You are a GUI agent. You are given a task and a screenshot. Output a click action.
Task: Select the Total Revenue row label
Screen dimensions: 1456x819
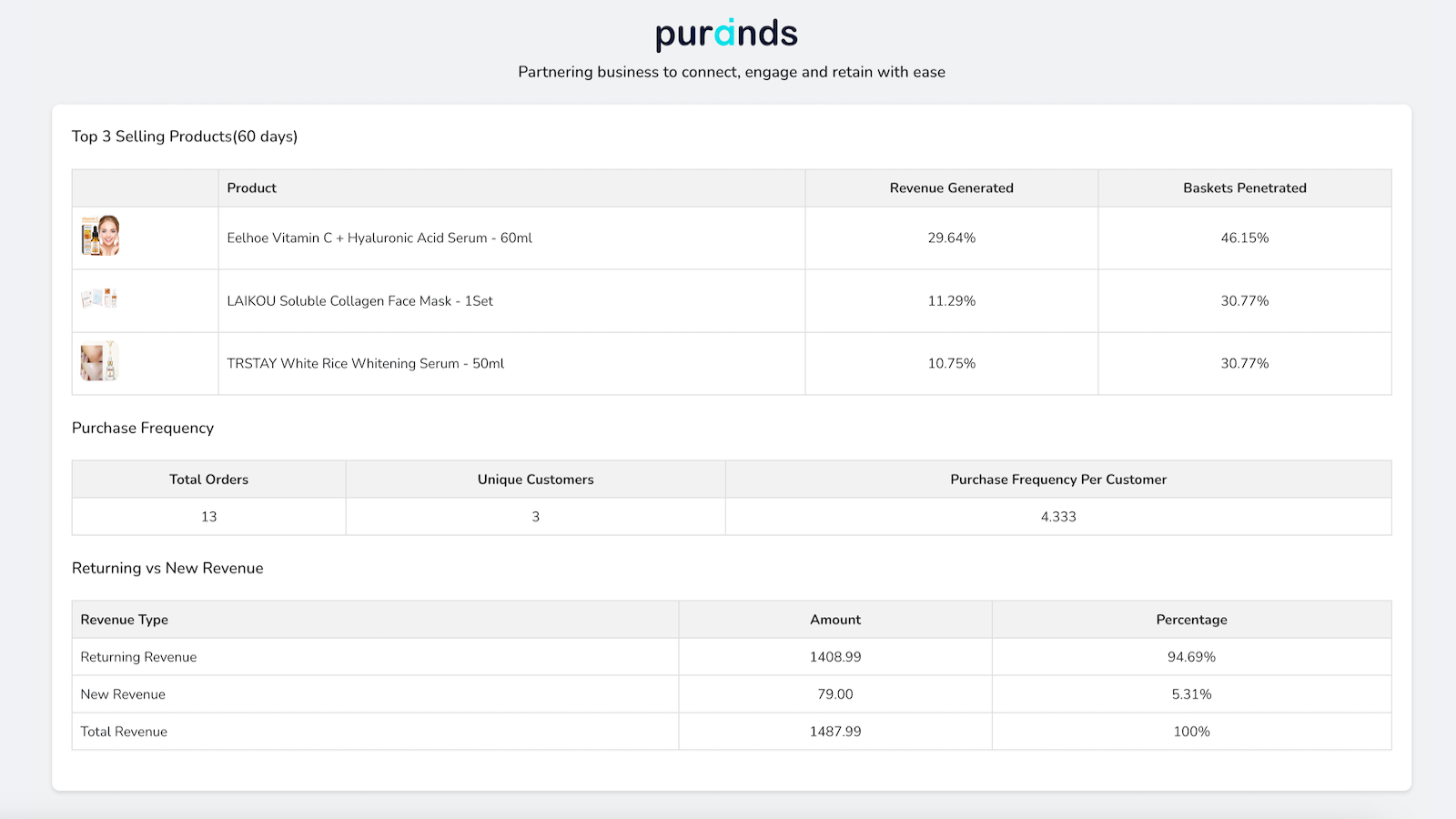124,732
